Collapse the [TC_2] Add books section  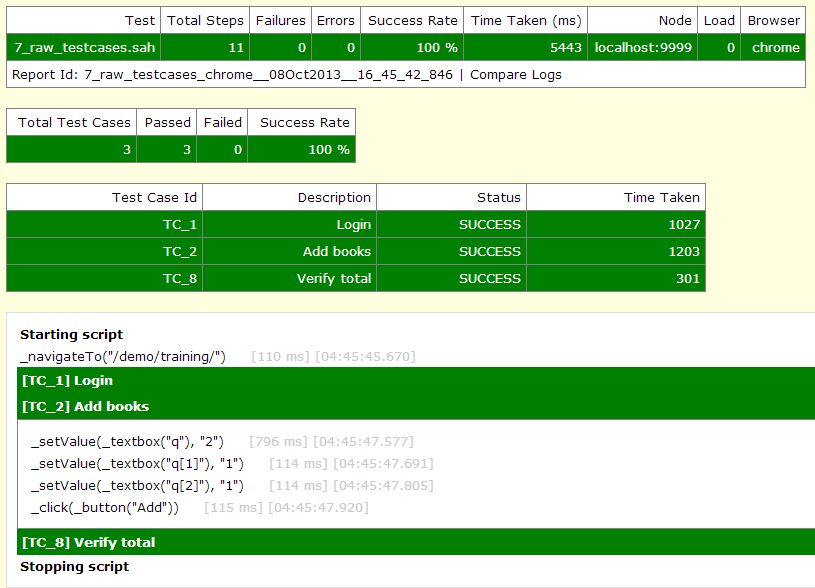[x=85, y=406]
